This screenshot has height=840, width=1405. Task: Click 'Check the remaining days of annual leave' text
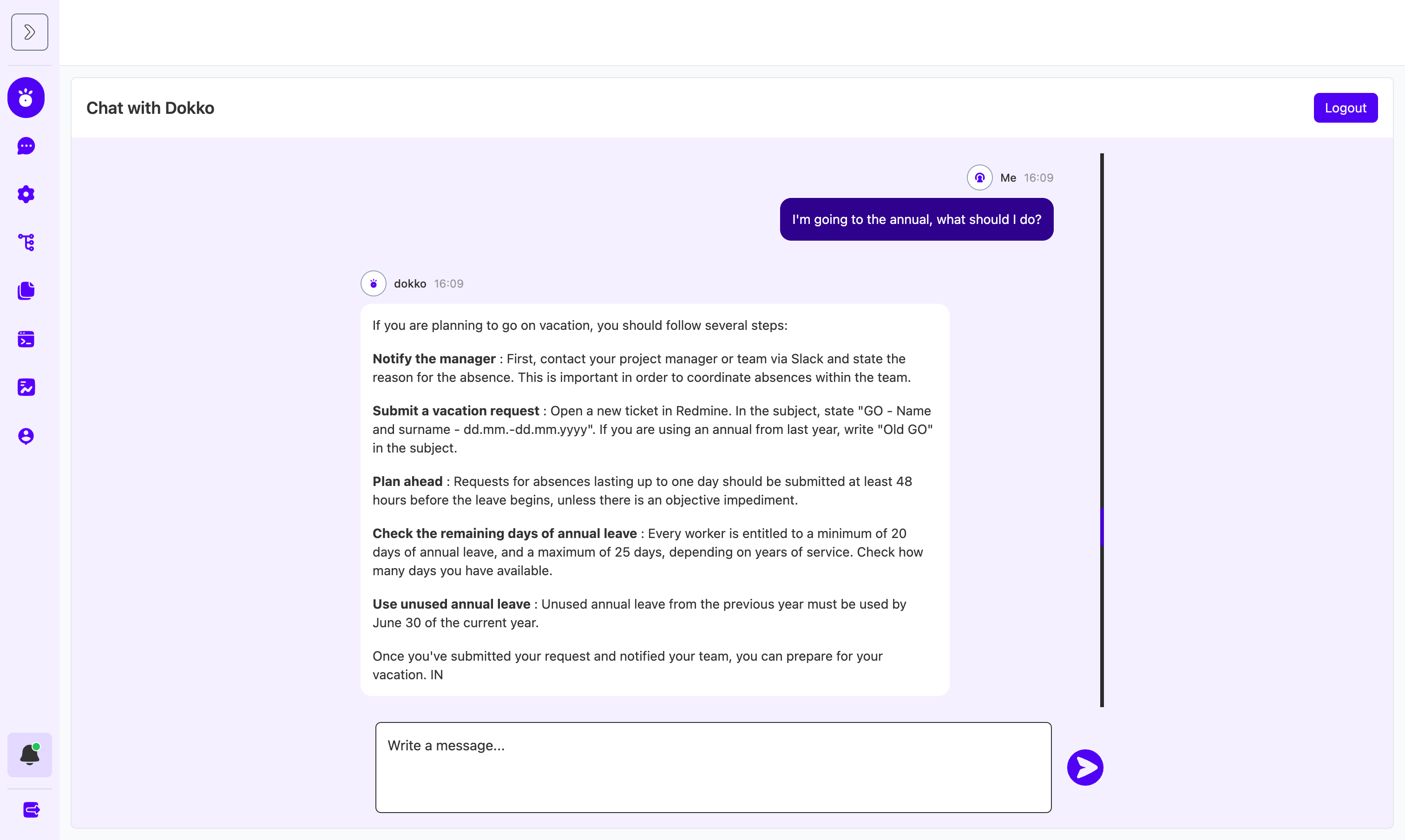pos(505,534)
